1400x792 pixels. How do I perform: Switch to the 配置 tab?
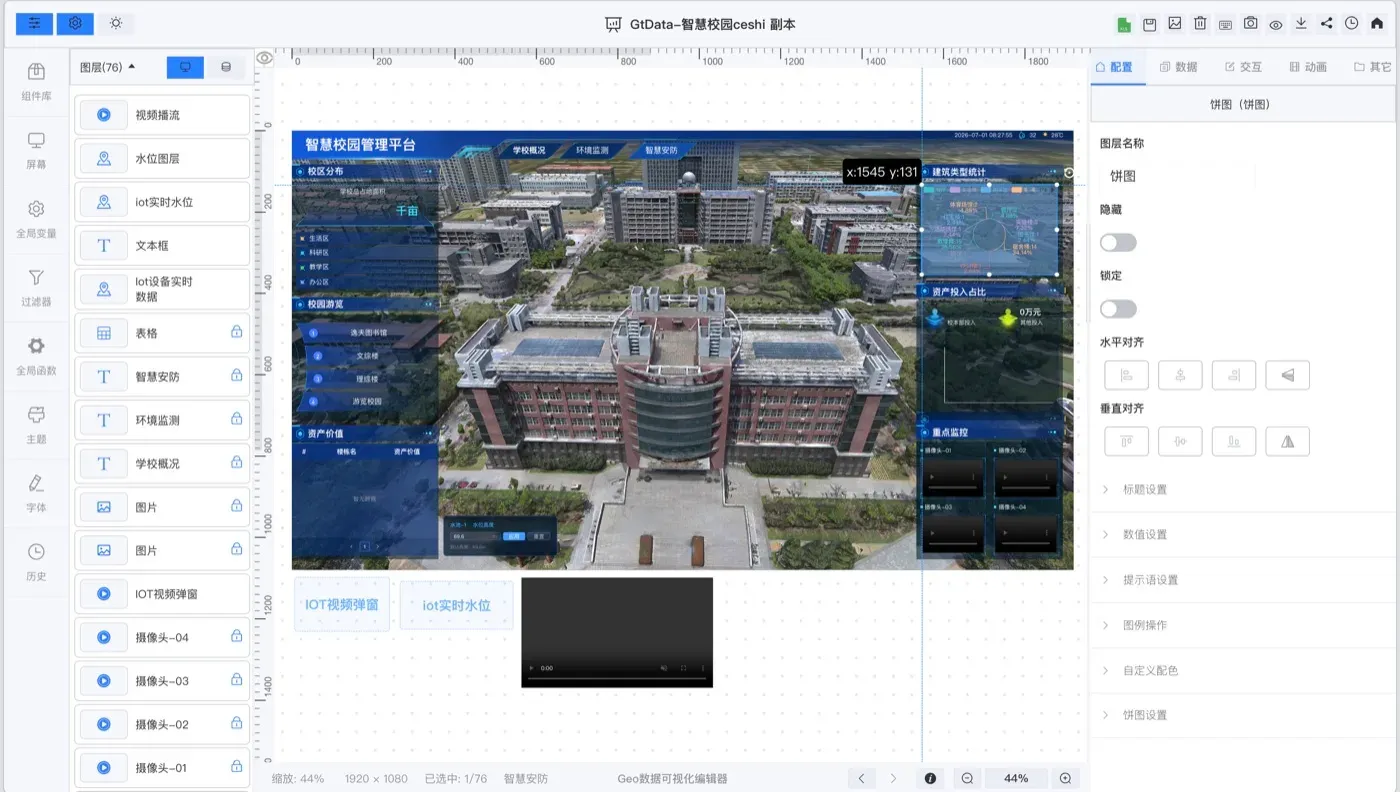(x=1114, y=67)
